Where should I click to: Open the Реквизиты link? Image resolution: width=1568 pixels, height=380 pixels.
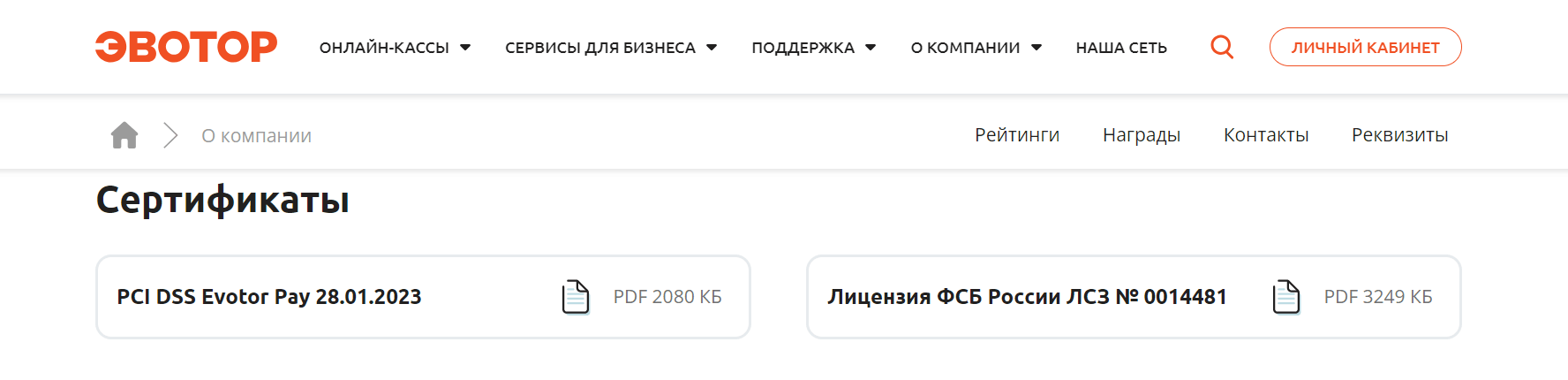(x=1400, y=135)
